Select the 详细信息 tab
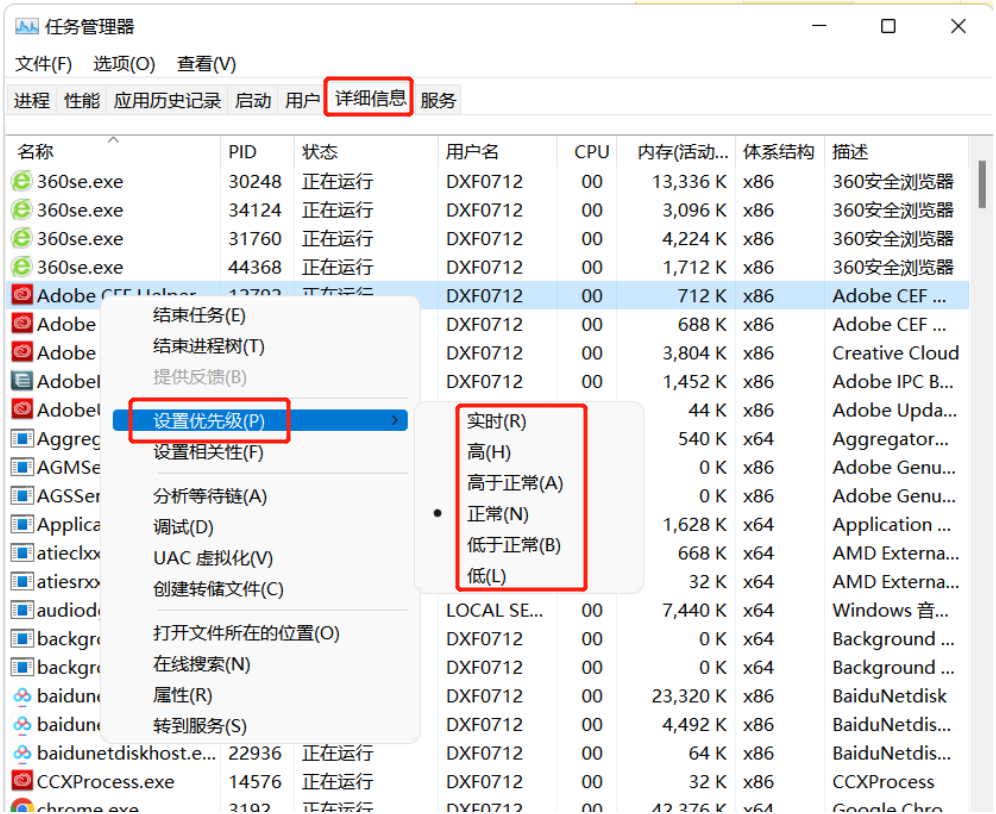996x814 pixels. (x=370, y=98)
